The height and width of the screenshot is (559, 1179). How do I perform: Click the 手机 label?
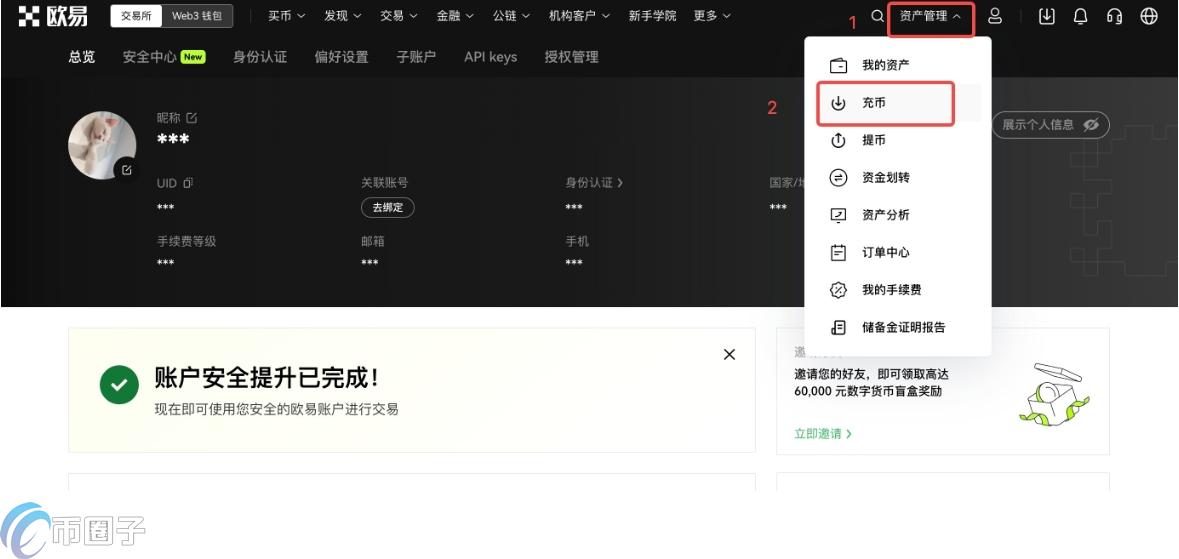577,242
